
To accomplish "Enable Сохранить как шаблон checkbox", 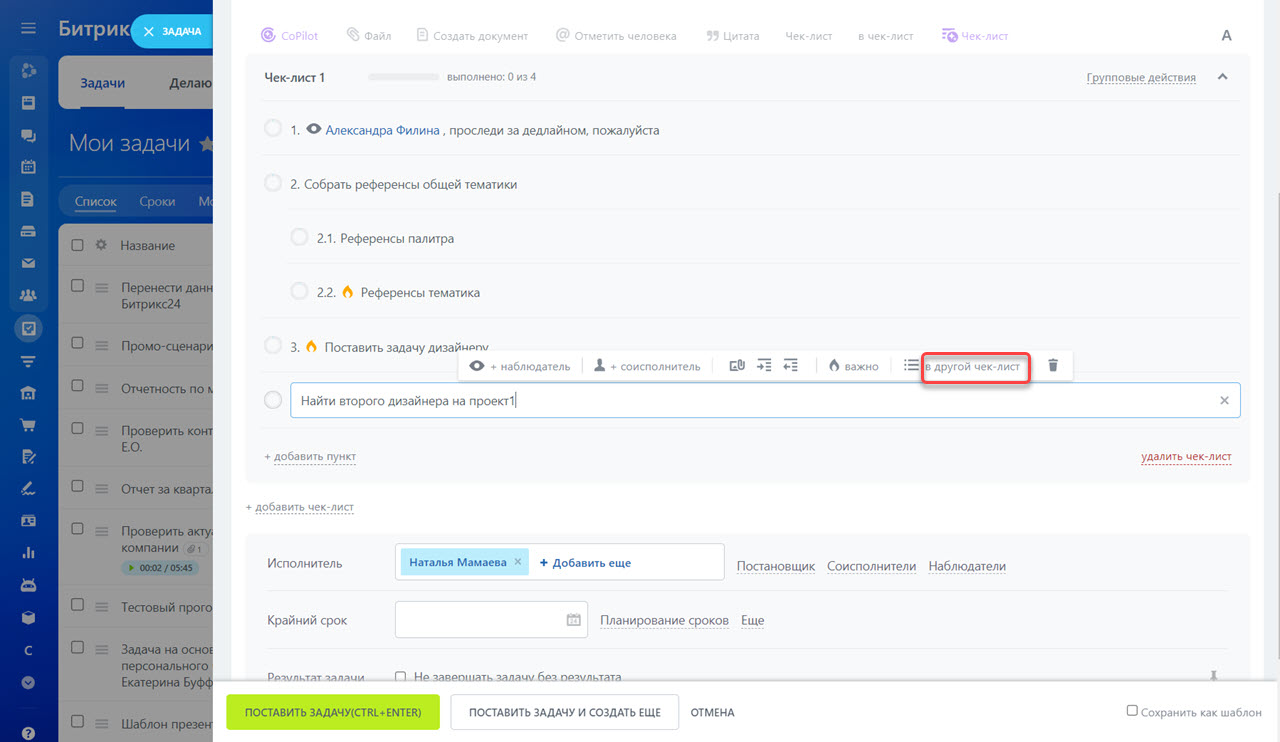I will tap(1132, 711).
